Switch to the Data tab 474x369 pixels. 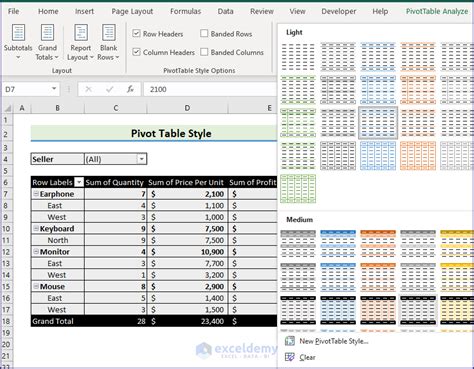tap(225, 11)
